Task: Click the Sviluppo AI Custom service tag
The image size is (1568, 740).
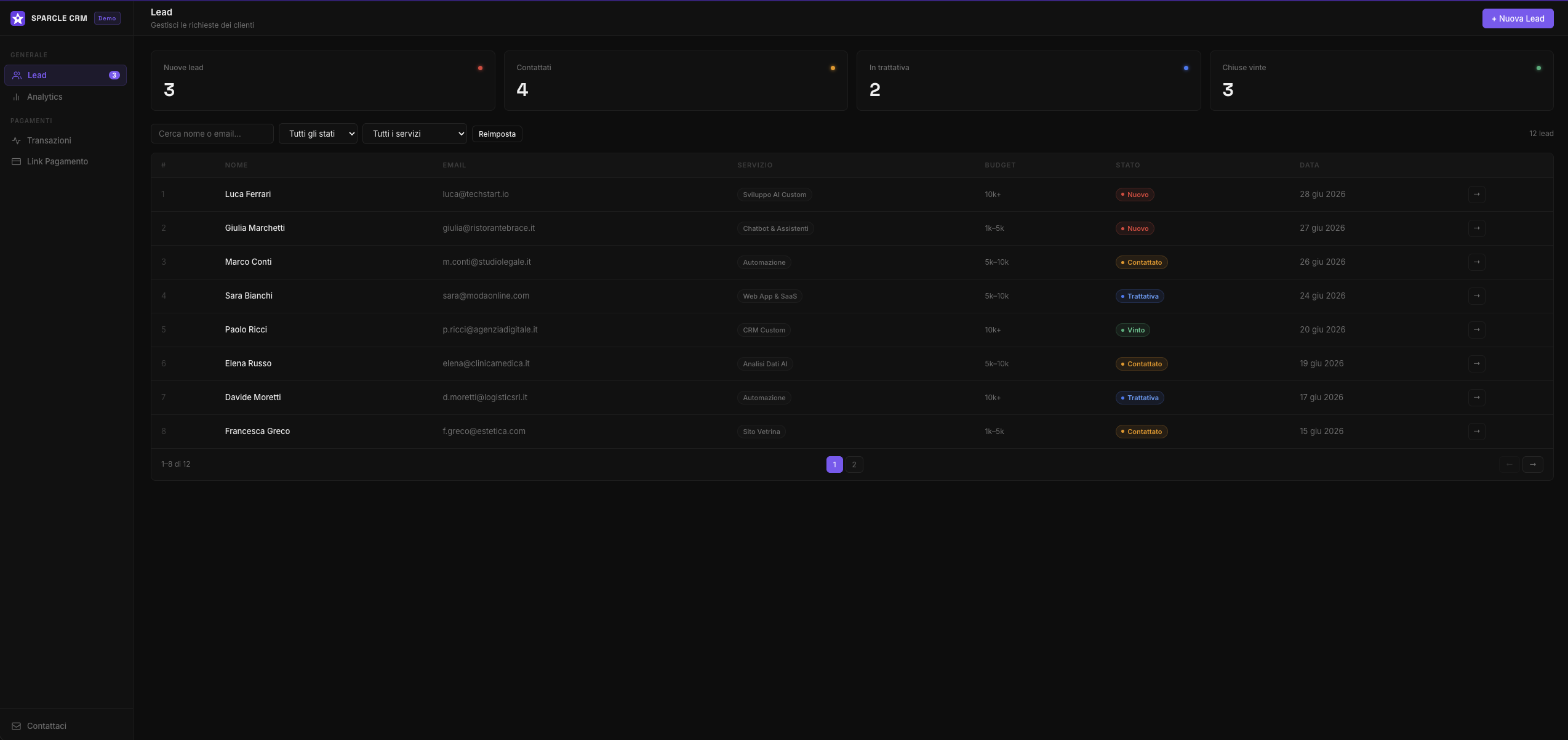Action: pos(774,195)
